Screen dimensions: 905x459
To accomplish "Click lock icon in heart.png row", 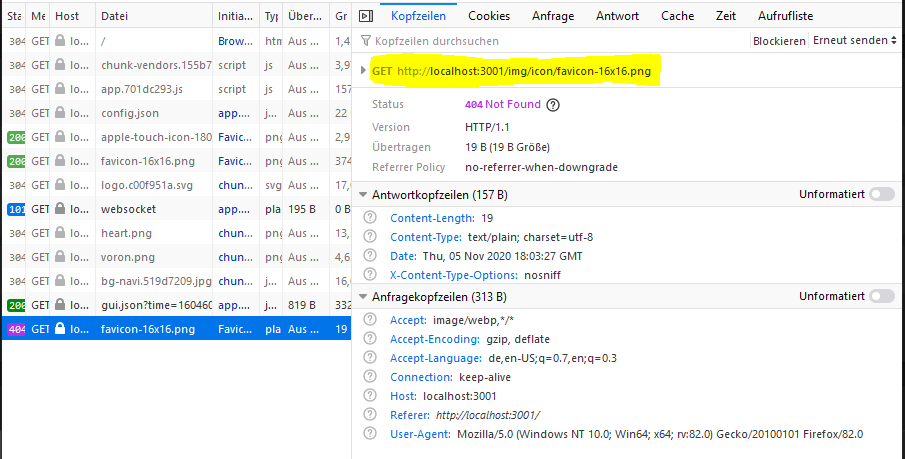I will tap(60, 233).
